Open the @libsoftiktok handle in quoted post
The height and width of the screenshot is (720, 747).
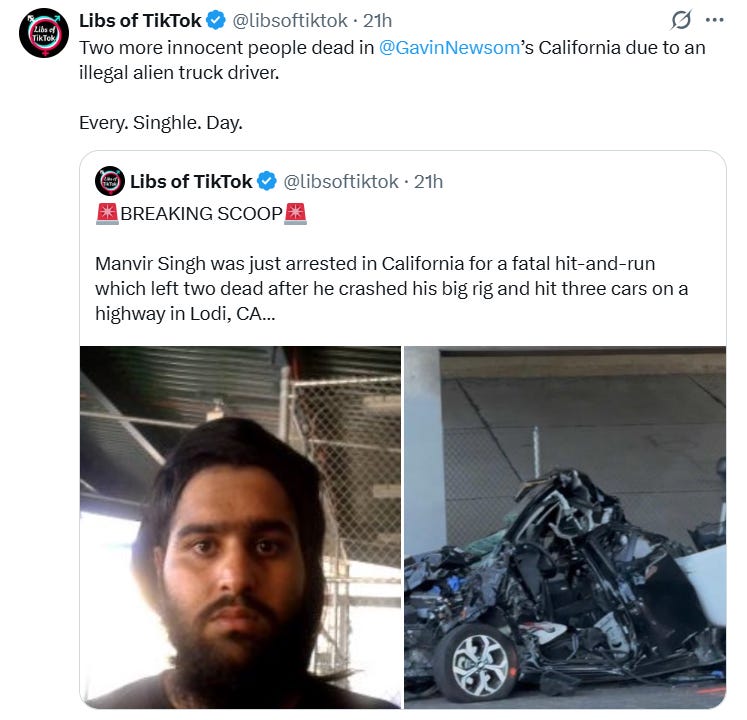pos(341,182)
